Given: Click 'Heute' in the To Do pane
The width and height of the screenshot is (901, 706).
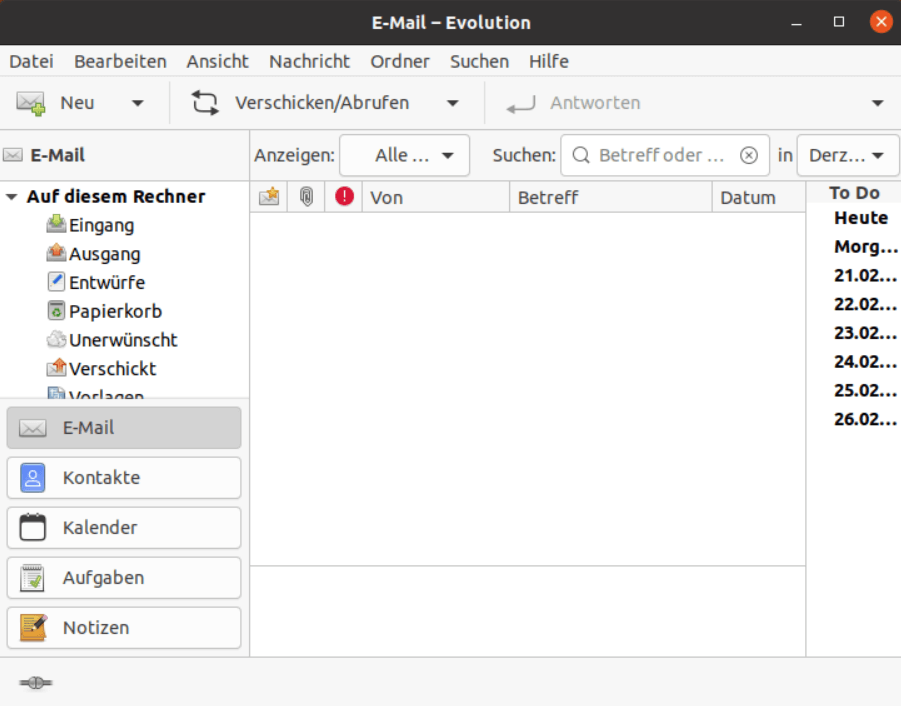Looking at the screenshot, I should click(x=861, y=218).
